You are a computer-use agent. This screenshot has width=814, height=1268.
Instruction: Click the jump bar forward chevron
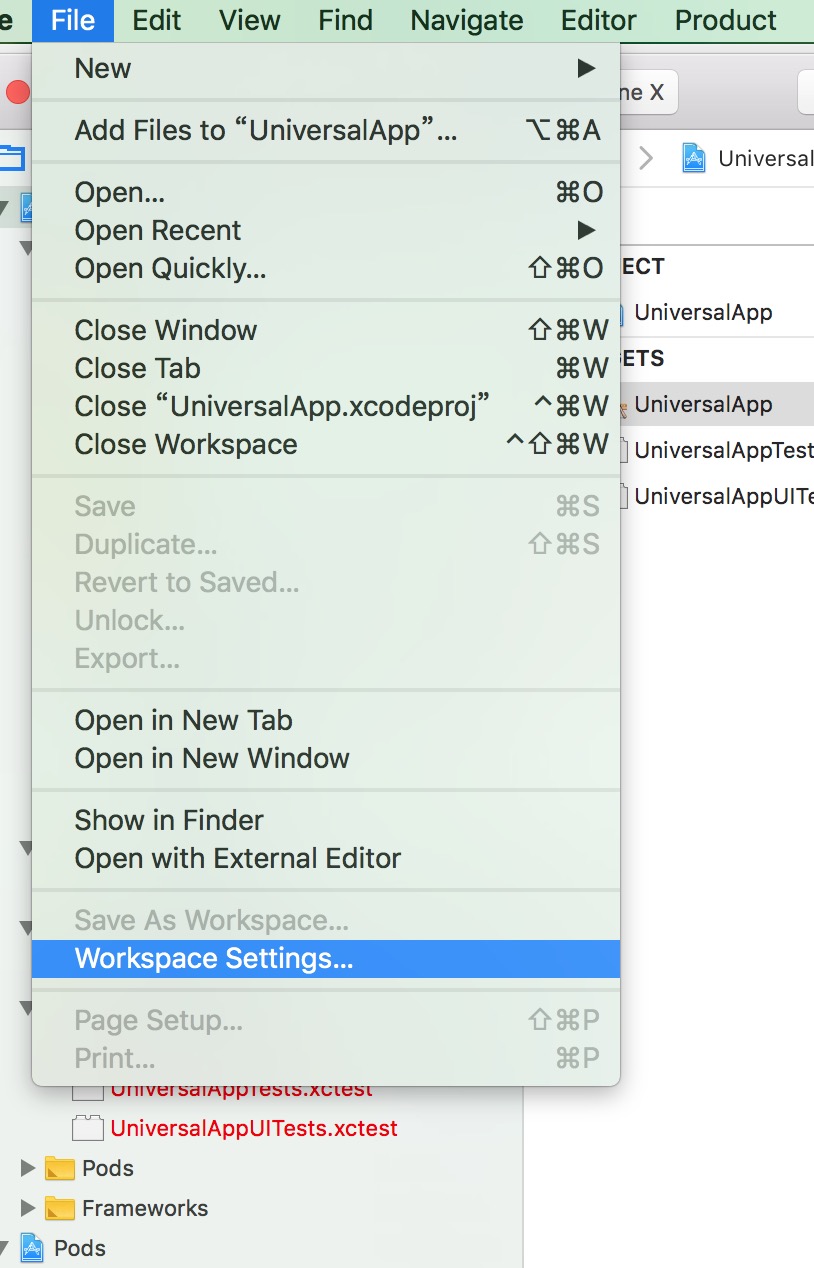(x=646, y=158)
